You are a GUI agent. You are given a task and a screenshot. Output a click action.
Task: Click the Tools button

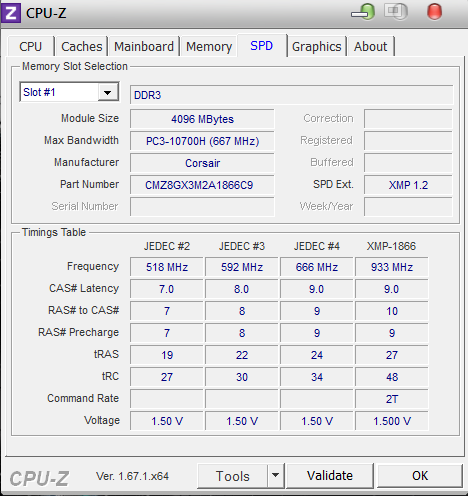pos(233,476)
